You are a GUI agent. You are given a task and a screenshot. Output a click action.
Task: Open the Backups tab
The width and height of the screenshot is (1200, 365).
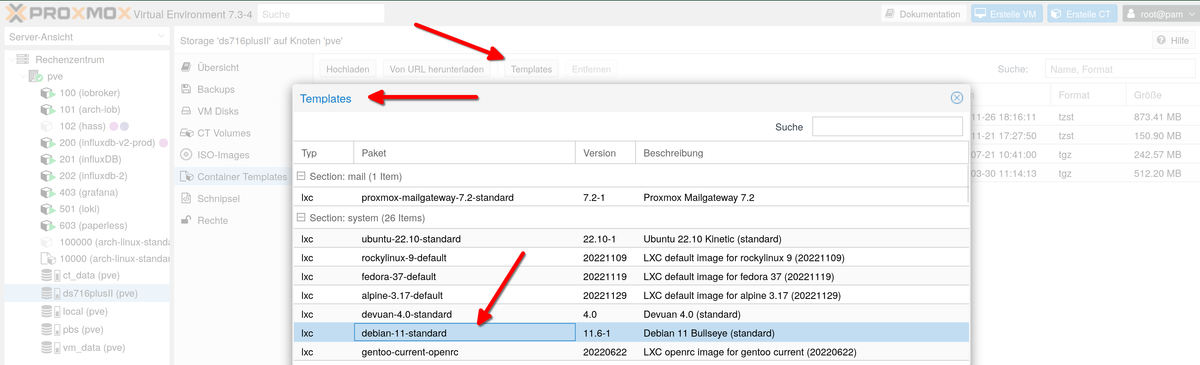[216, 89]
